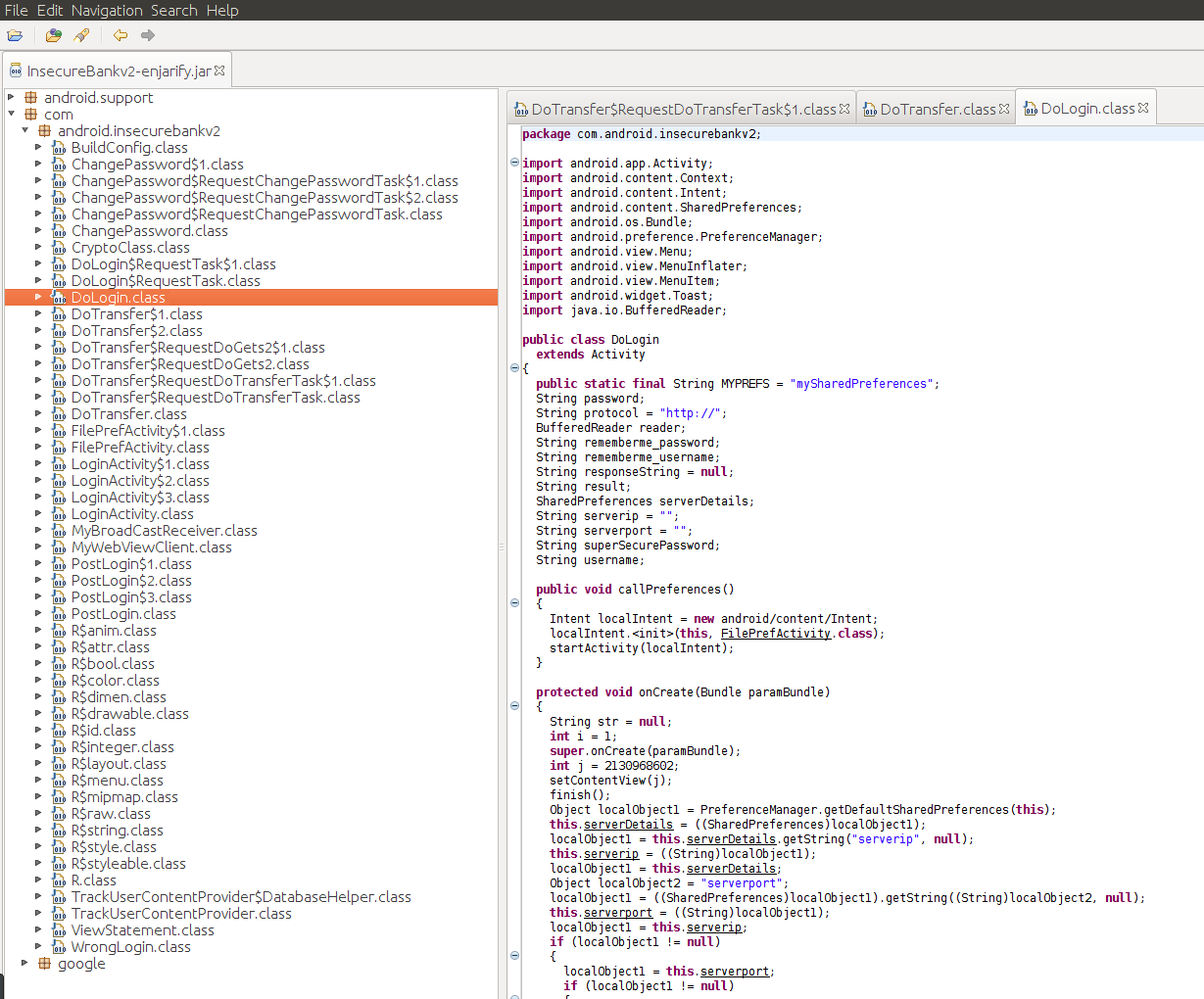Click the second toolbar icon with globe overlay
This screenshot has height=999, width=1204.
point(53,34)
